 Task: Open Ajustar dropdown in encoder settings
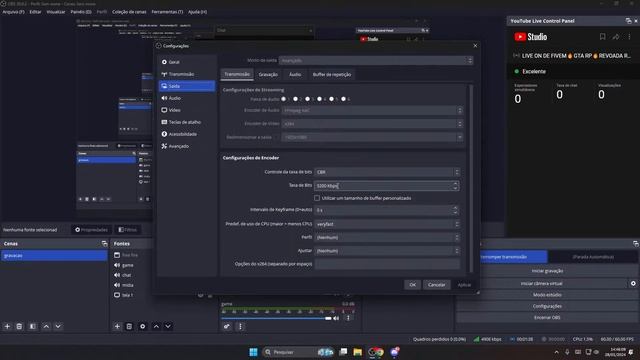[x=387, y=251]
